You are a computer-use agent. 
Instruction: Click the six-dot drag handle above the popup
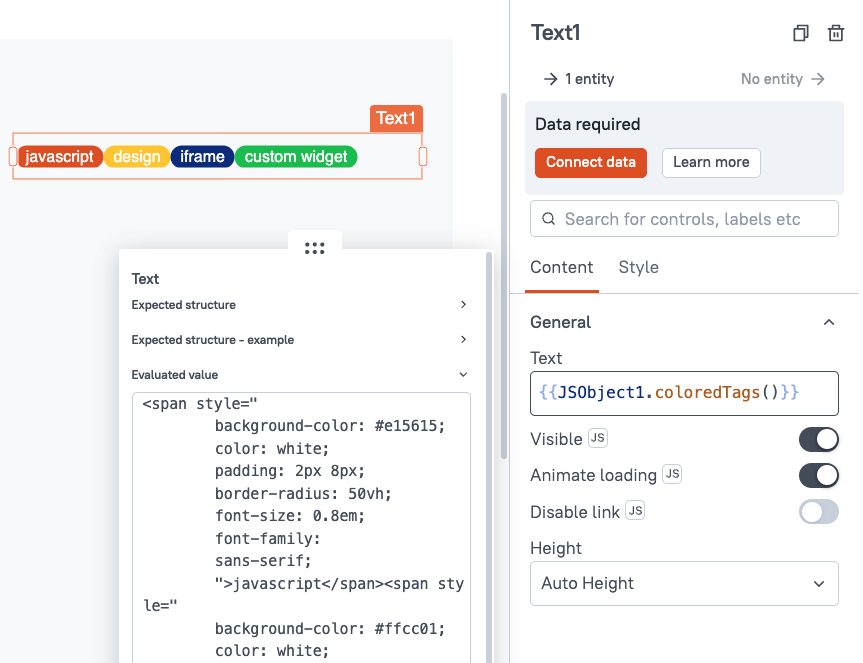pyautogui.click(x=314, y=248)
